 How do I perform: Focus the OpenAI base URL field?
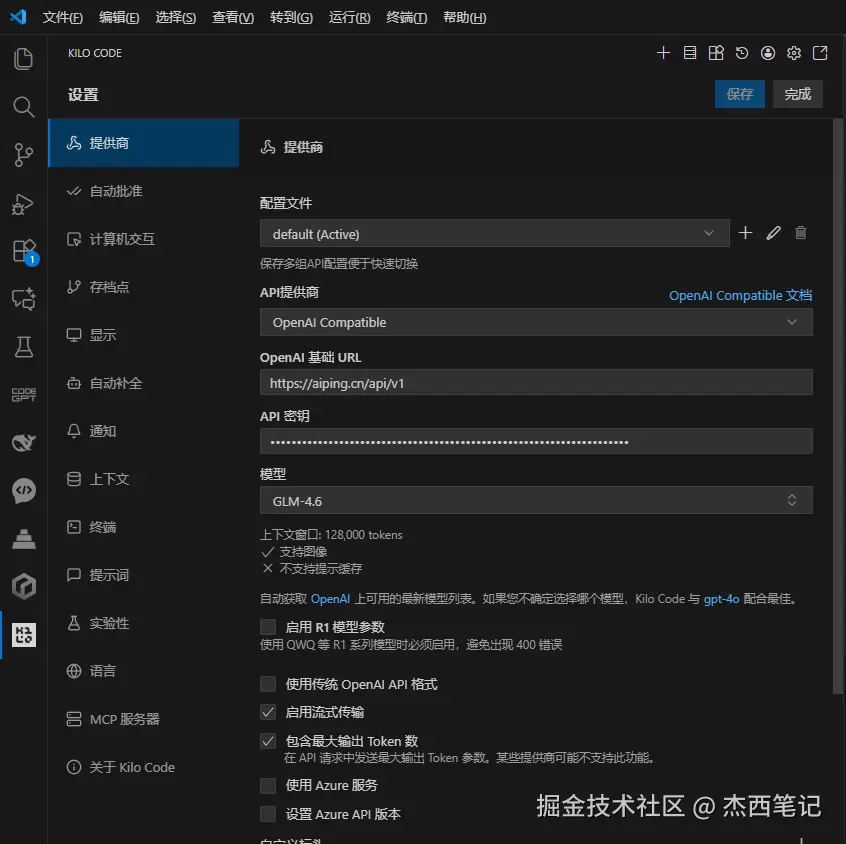[x=536, y=383]
